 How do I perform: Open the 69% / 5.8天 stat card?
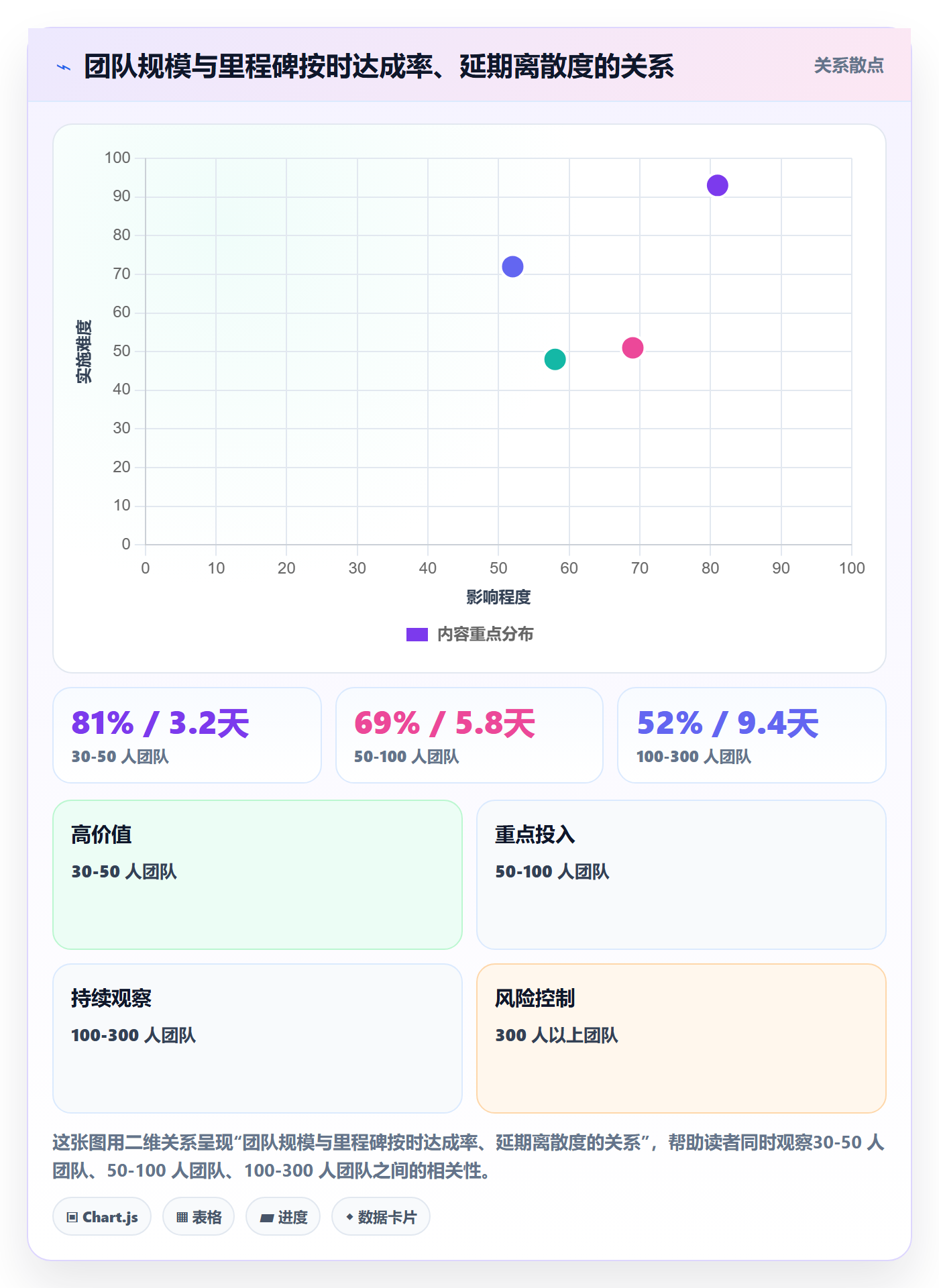[469, 735]
